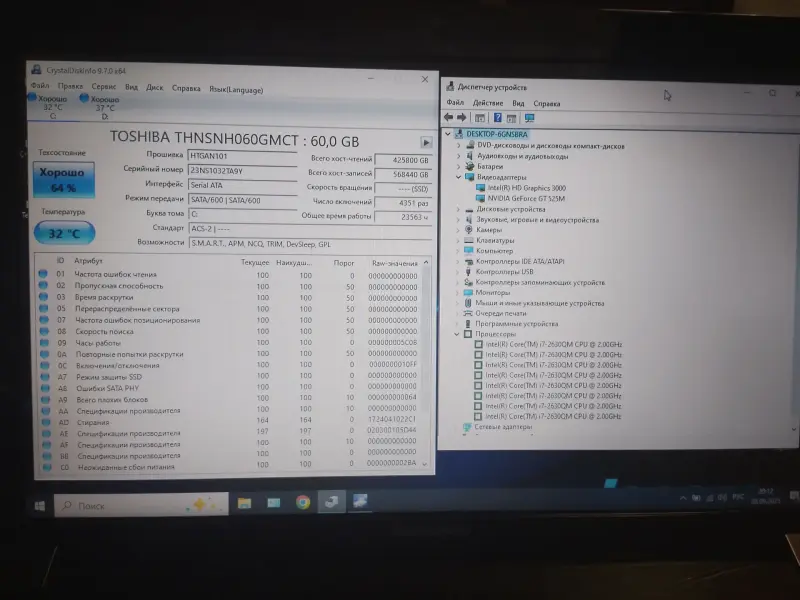
Task: Click the monitor scan-hardware icon in Device Manager toolbar
Action: [x=530, y=118]
